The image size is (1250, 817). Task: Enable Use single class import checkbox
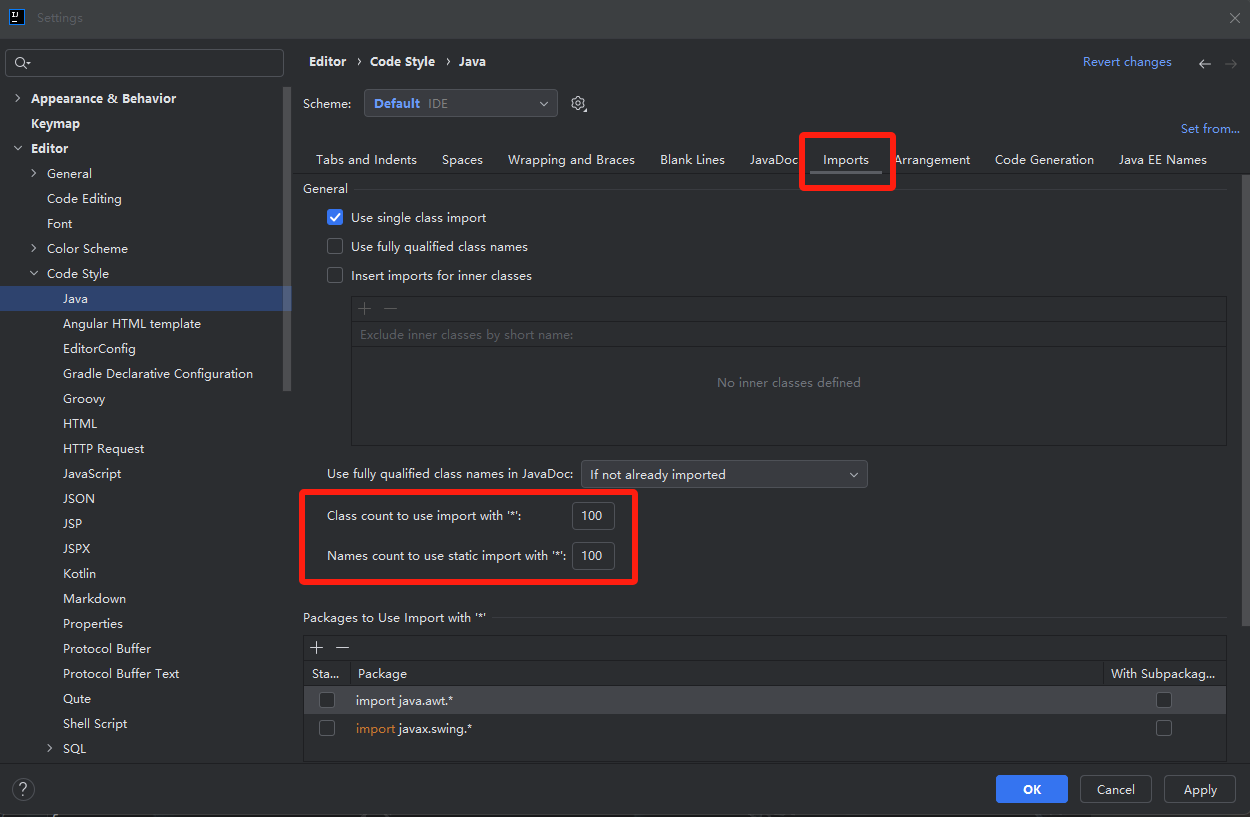(x=335, y=217)
